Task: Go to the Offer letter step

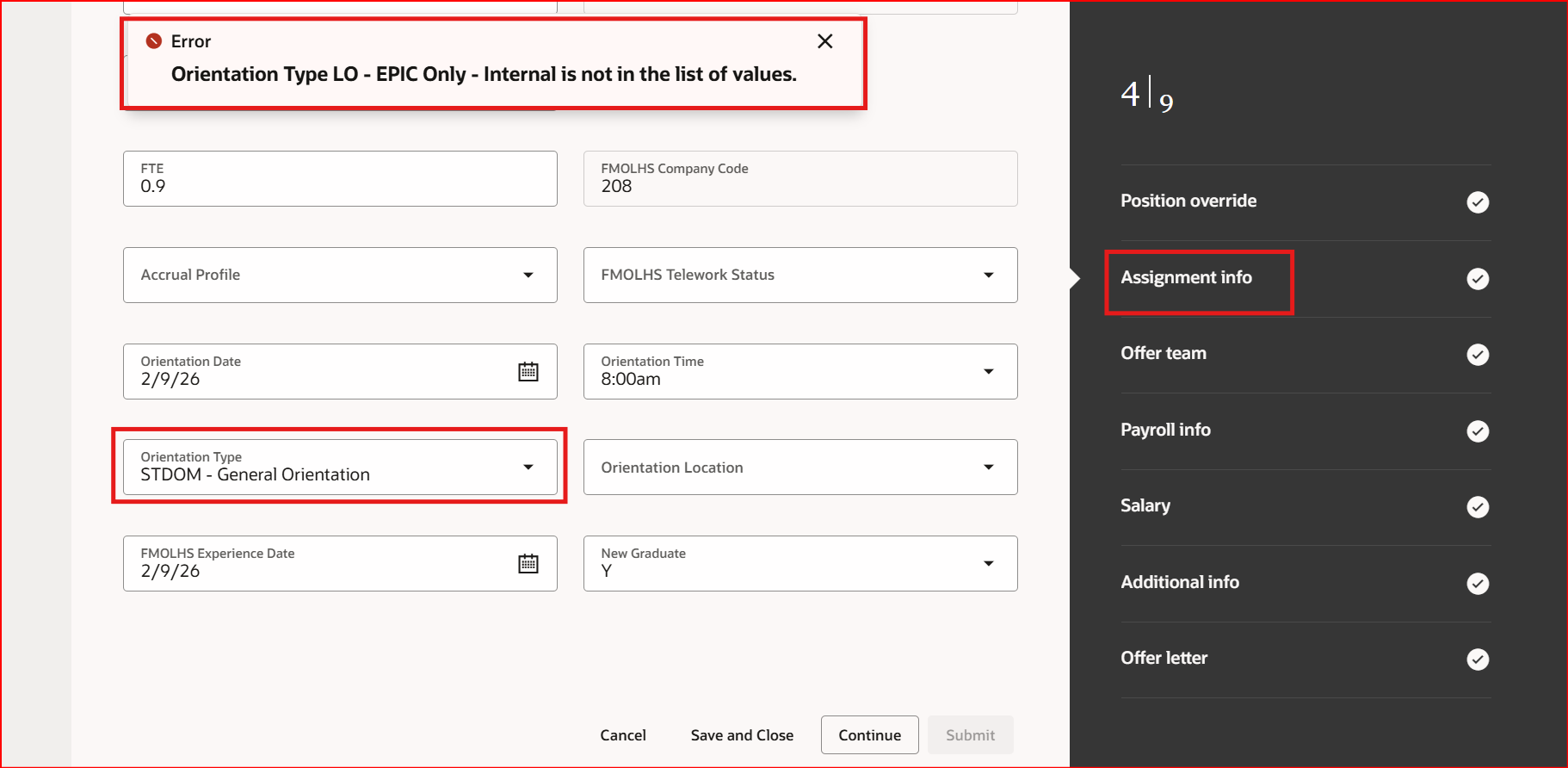Action: 1164,658
